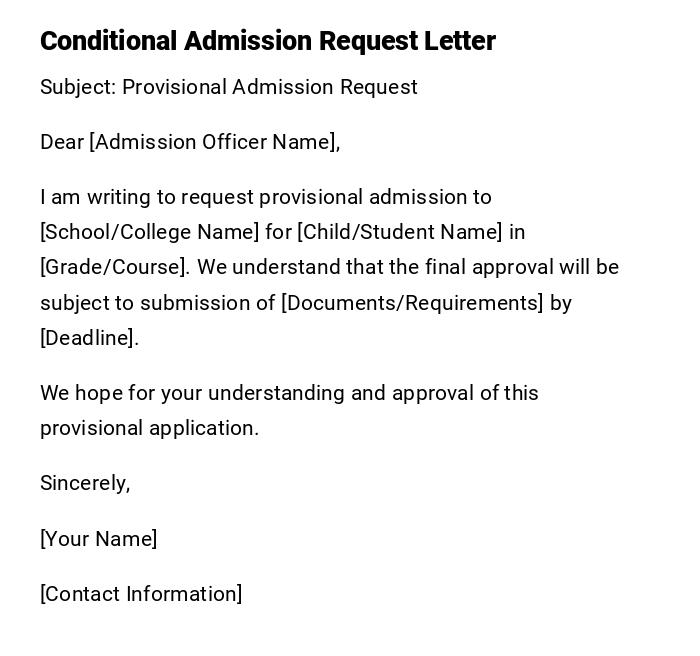Click the We hope for your understanding line
This screenshot has width=700, height=656.
point(289,393)
